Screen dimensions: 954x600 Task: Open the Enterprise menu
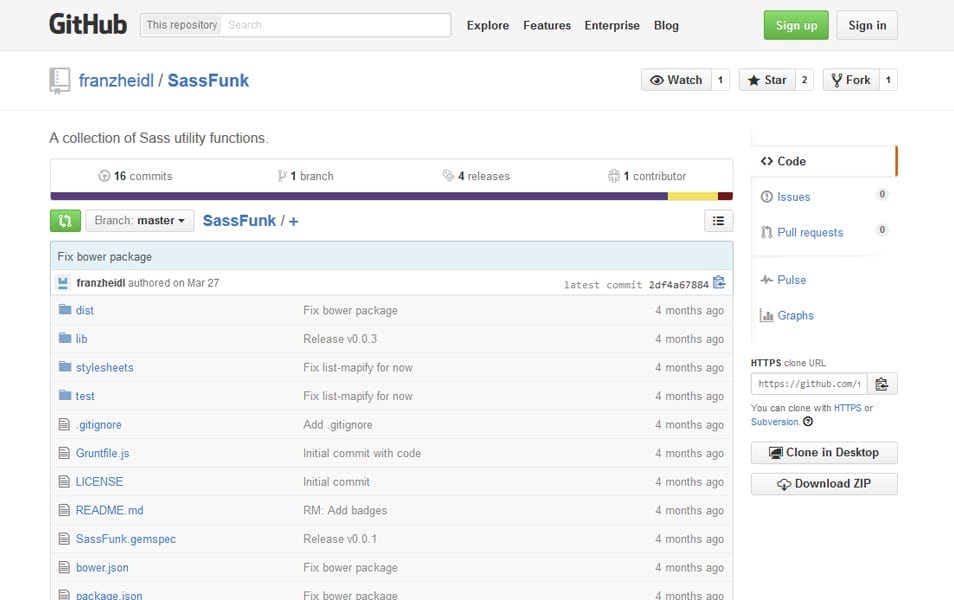coord(611,25)
